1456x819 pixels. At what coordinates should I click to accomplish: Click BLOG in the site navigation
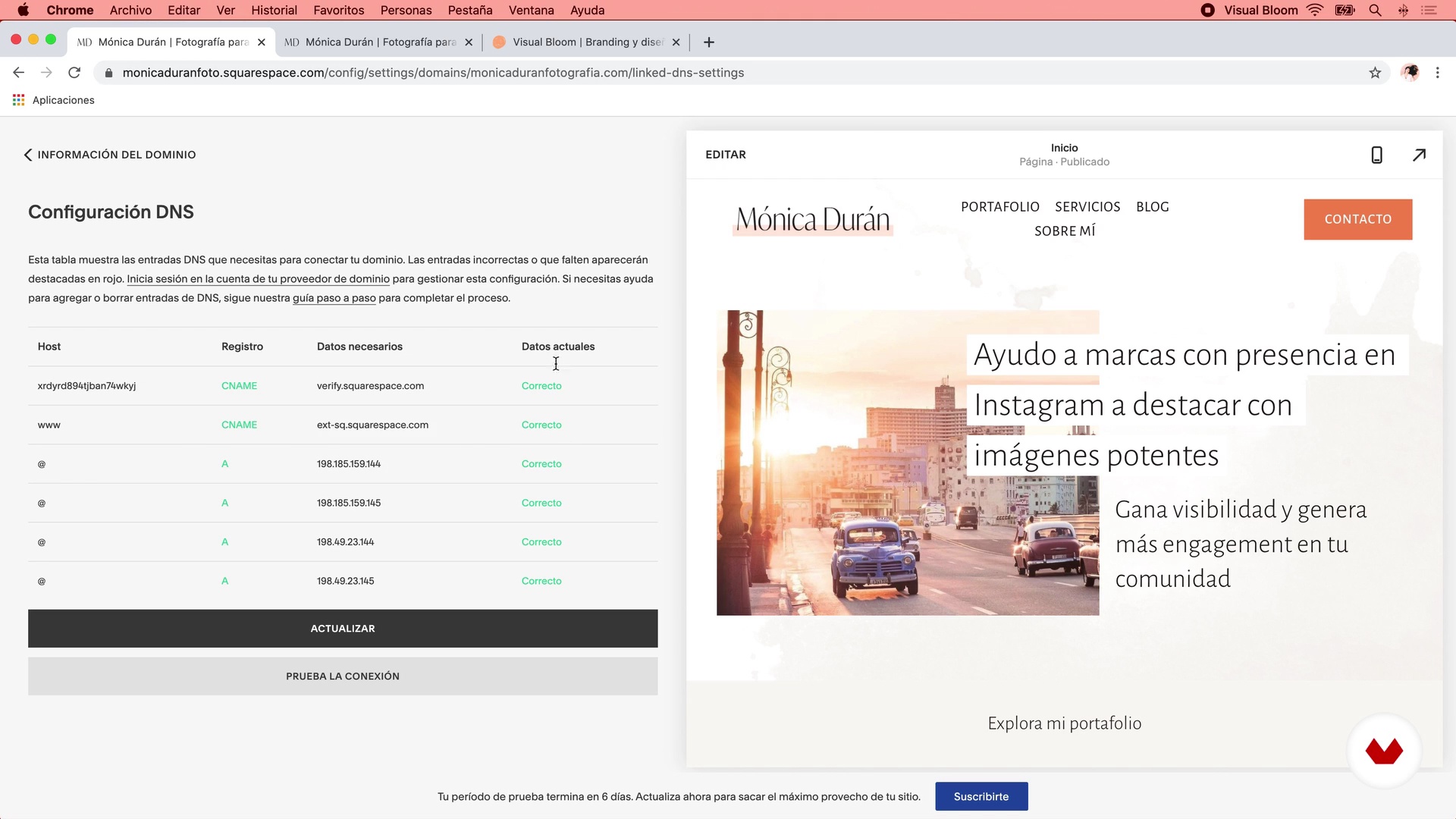[x=1152, y=207]
